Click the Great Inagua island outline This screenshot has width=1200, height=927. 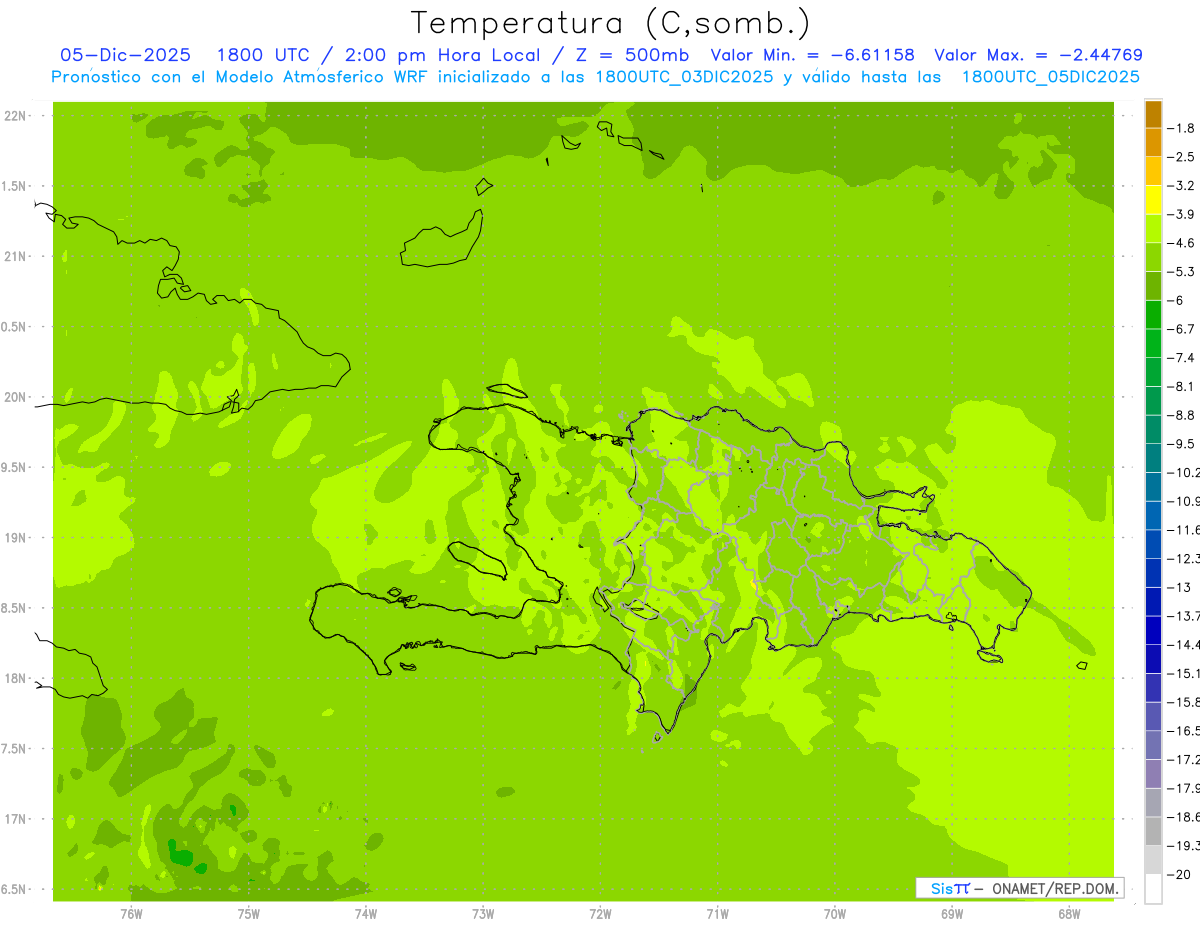[441, 238]
